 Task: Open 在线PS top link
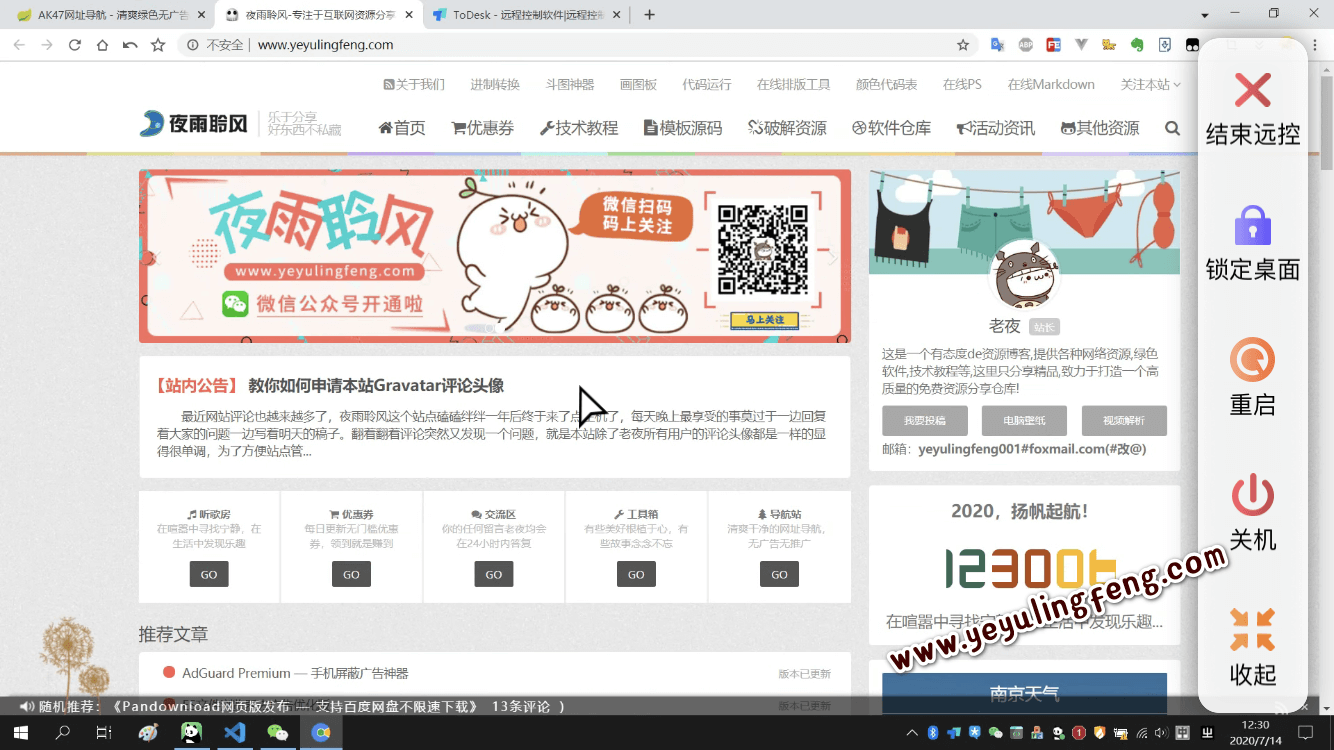pyautogui.click(x=962, y=84)
